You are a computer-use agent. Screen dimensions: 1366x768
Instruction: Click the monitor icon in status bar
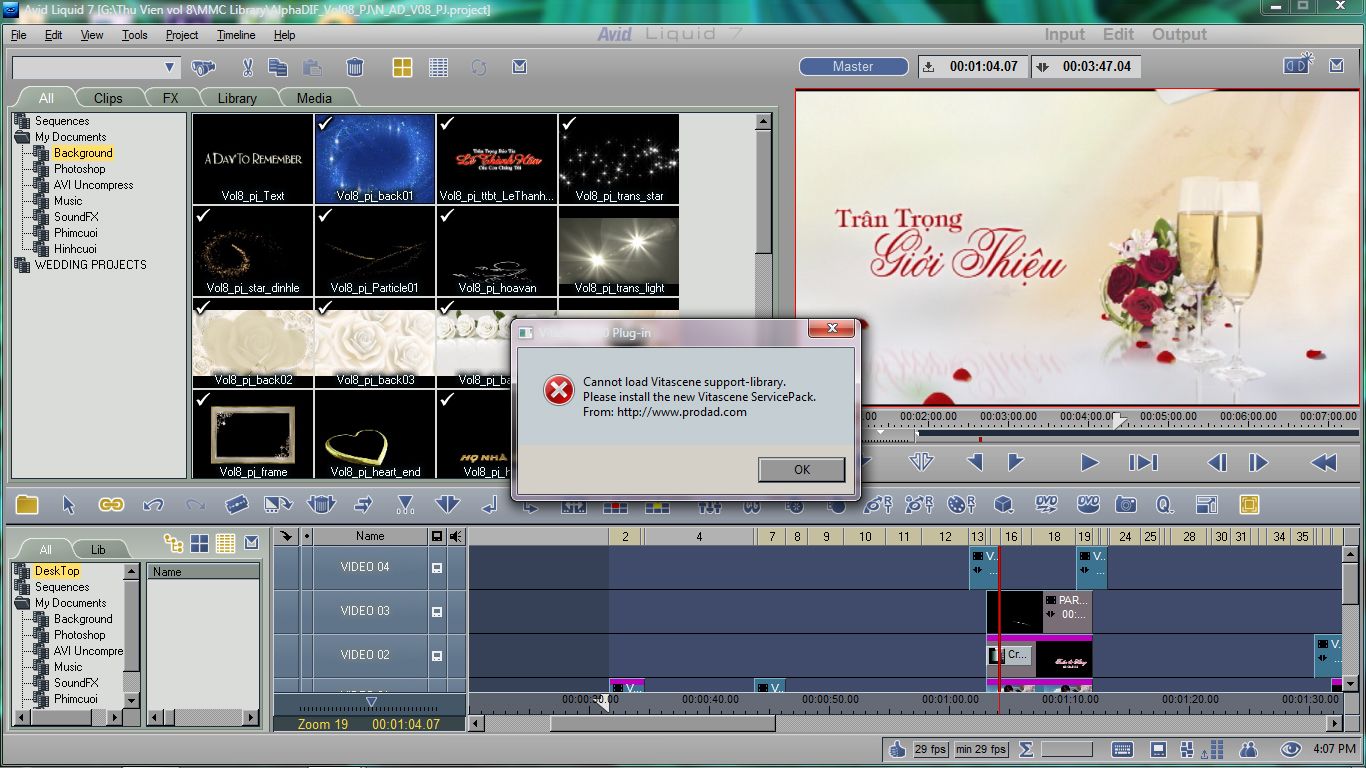[1158, 749]
